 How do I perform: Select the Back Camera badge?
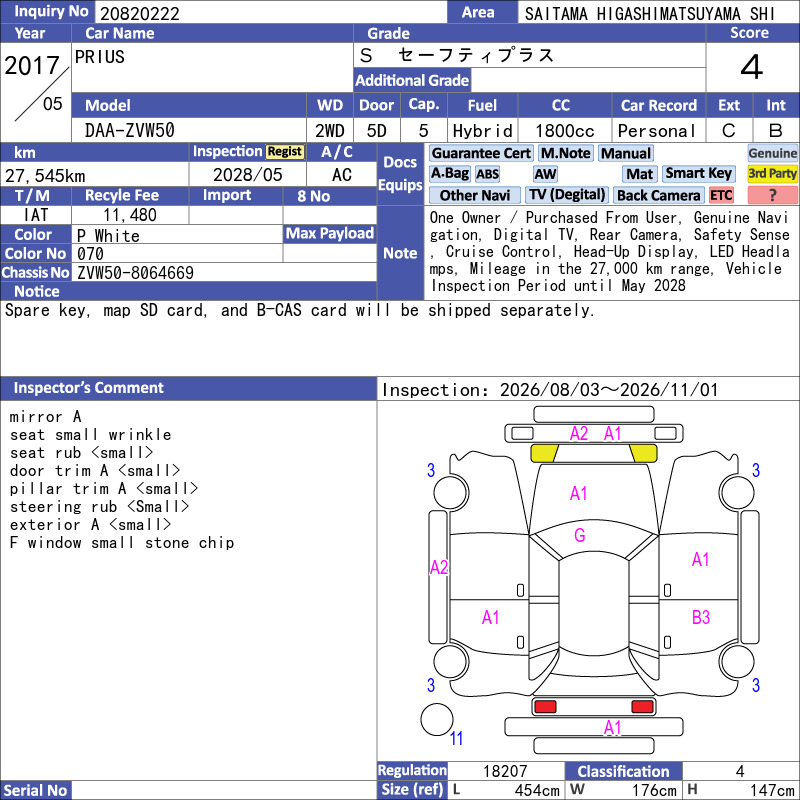click(x=658, y=195)
